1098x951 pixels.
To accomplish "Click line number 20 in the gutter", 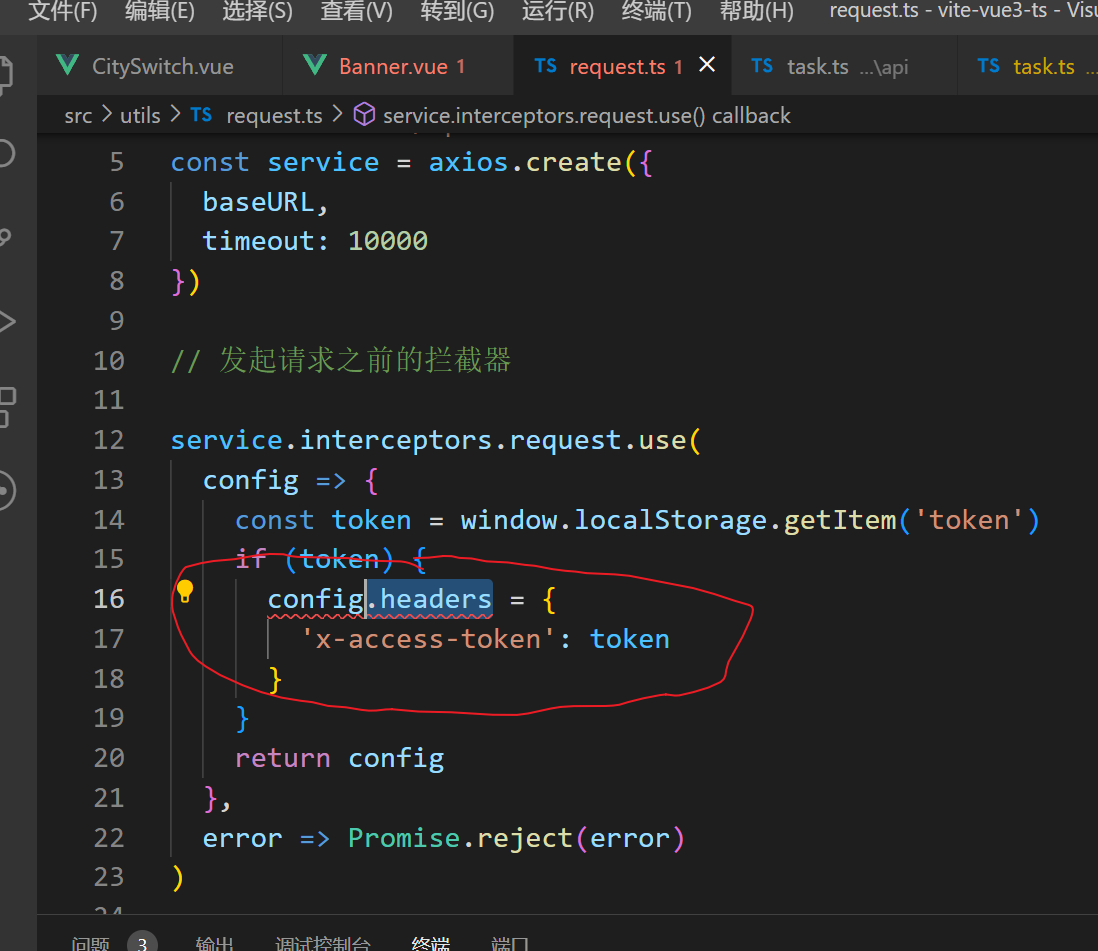I will pyautogui.click(x=109, y=758).
